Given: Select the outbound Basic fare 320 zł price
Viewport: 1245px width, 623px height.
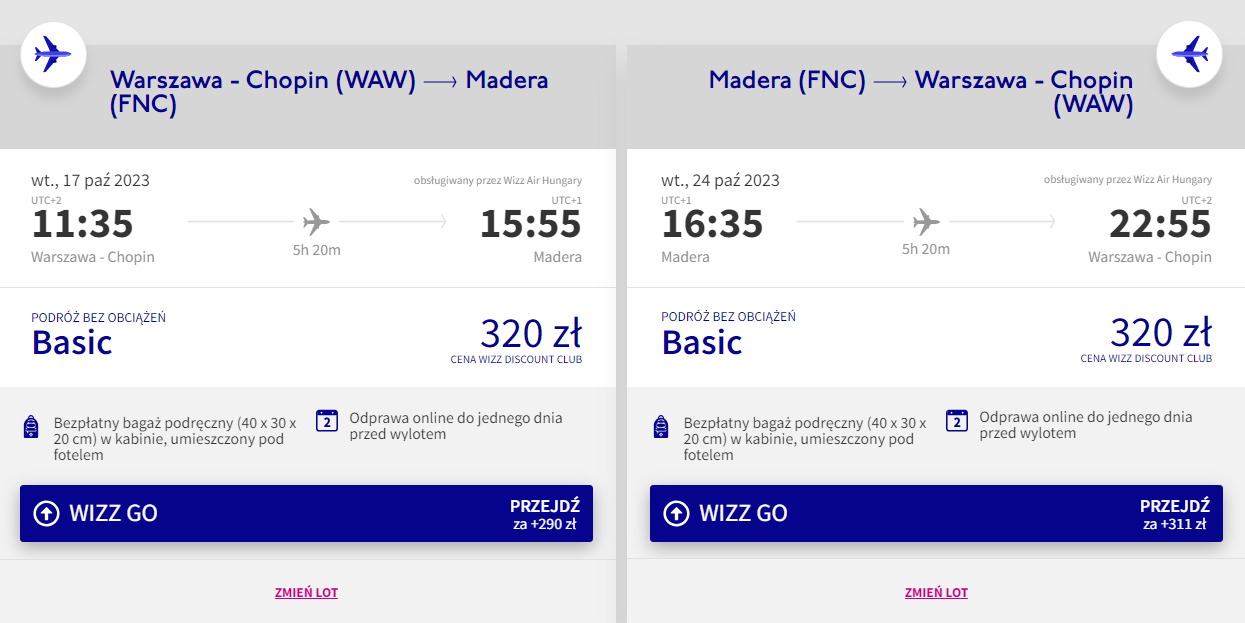Looking at the screenshot, I should click(x=531, y=333).
